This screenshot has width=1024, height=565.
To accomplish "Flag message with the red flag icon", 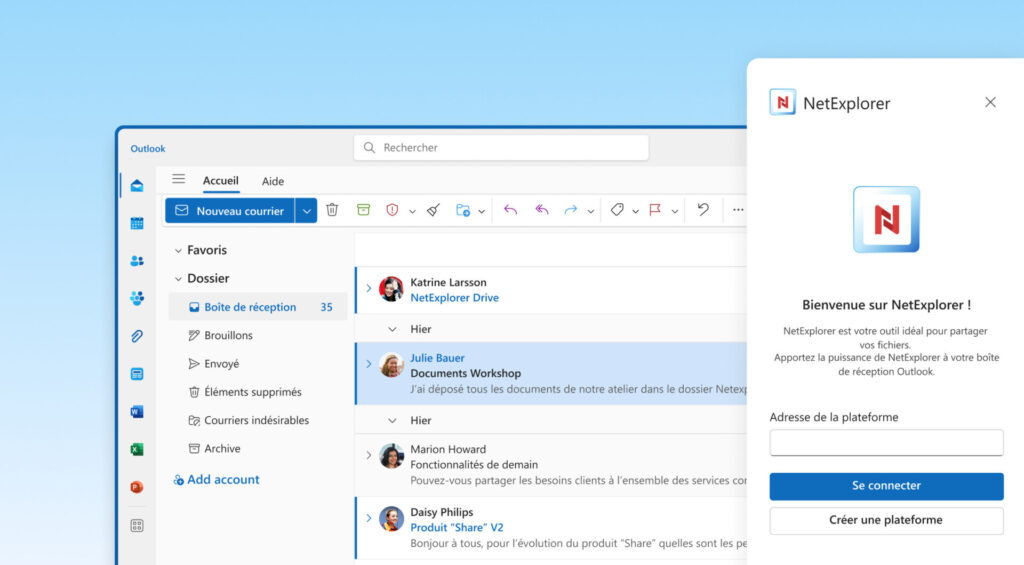I will pyautogui.click(x=655, y=210).
